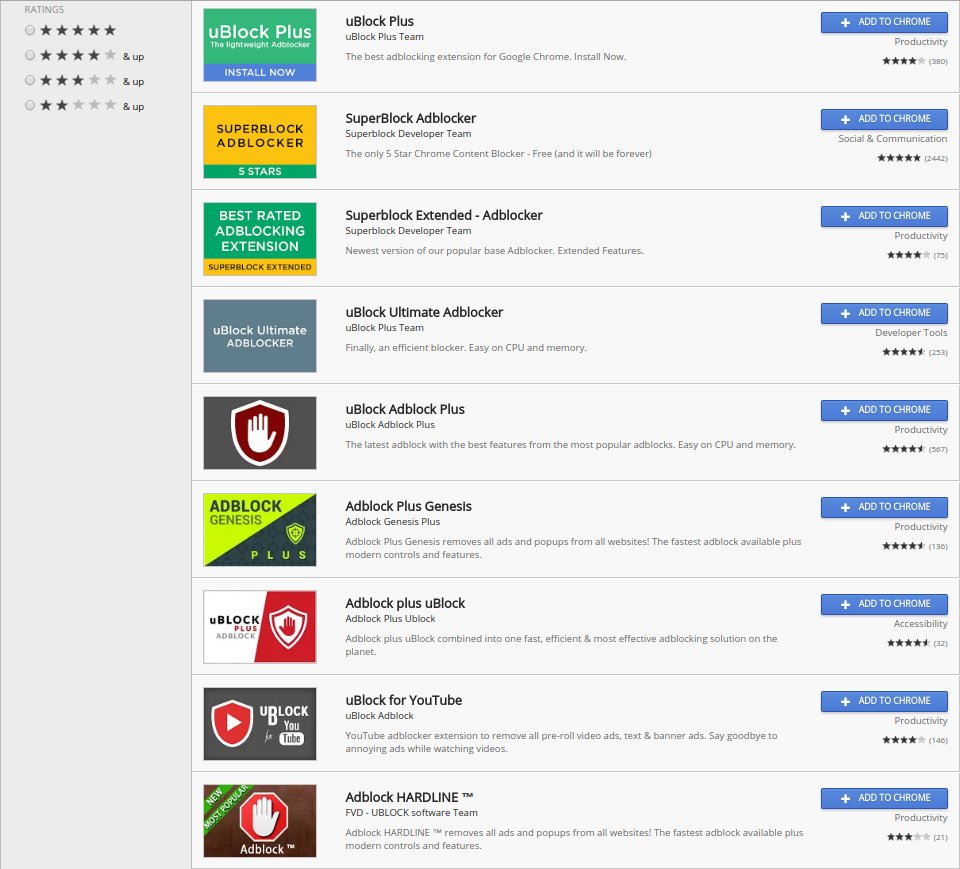Click the 'Superblock Developer Team' author under SuperBlock Adblocker

click(408, 134)
